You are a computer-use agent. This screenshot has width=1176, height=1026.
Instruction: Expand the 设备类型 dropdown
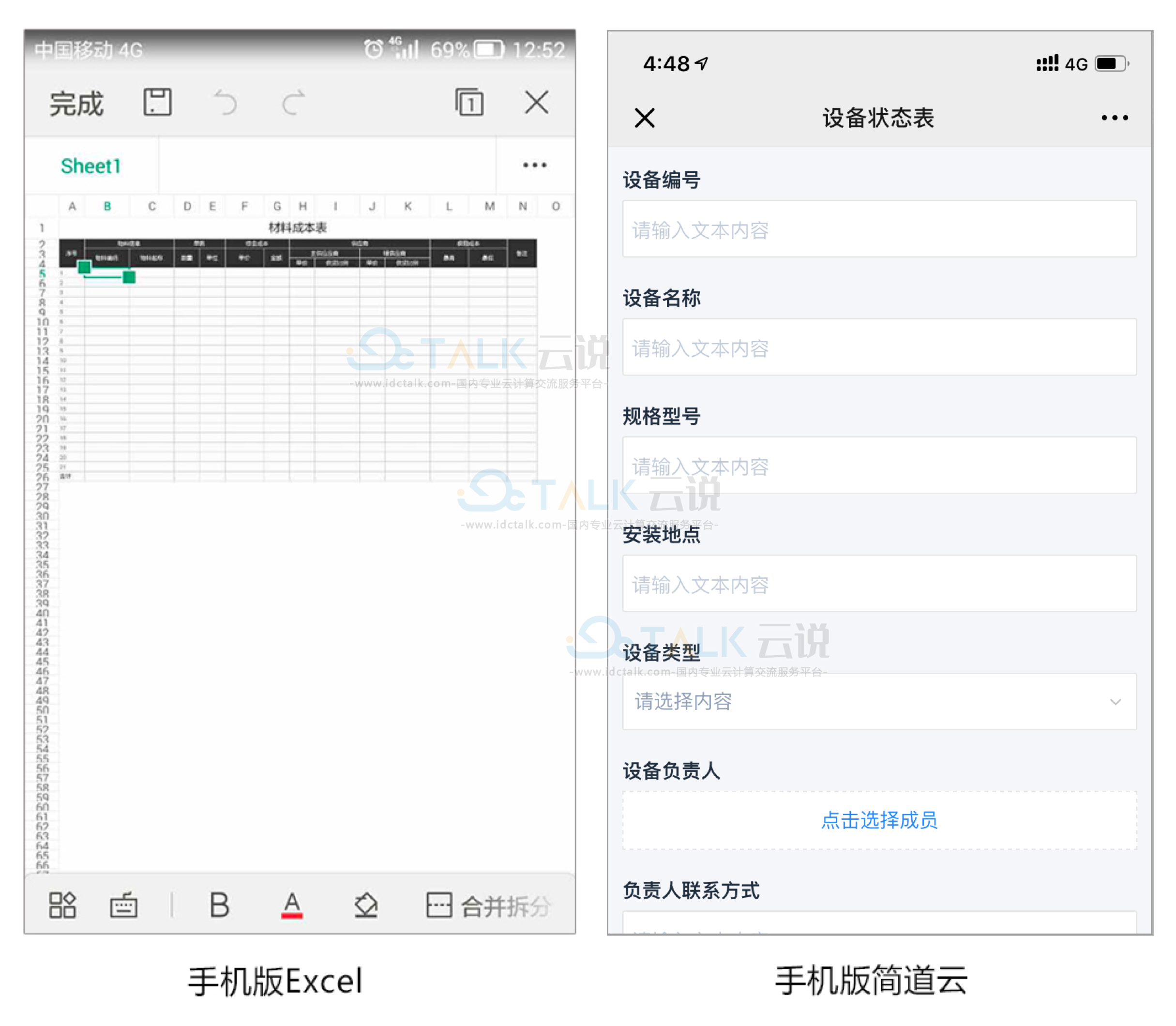(x=879, y=702)
